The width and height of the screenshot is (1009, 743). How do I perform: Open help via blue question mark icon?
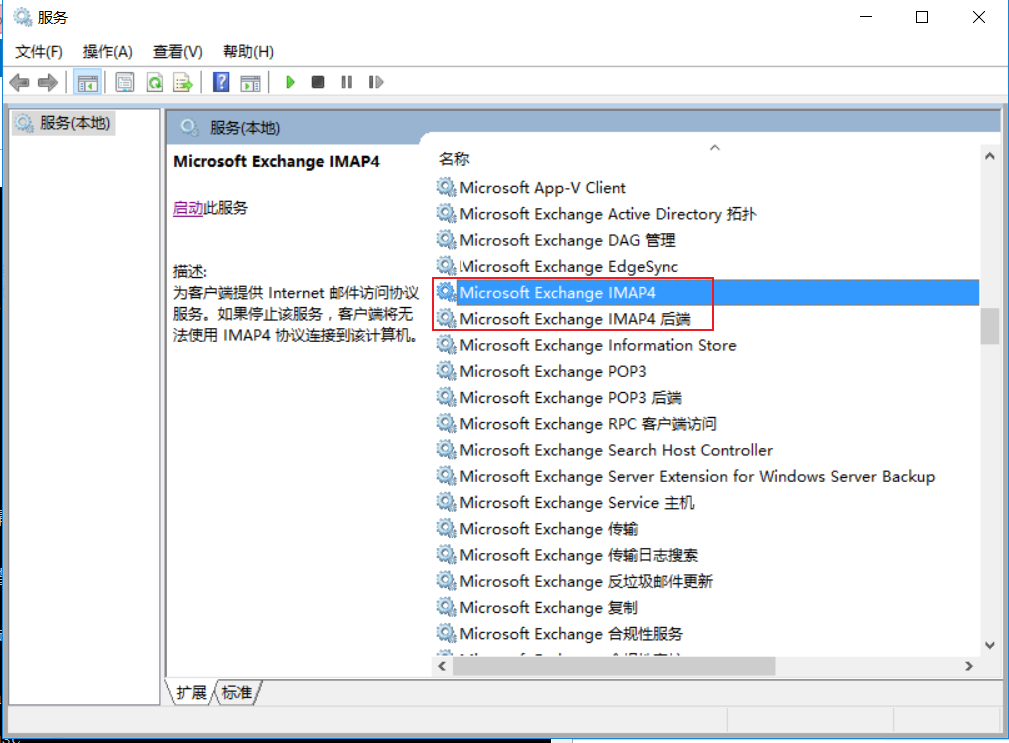[x=220, y=82]
